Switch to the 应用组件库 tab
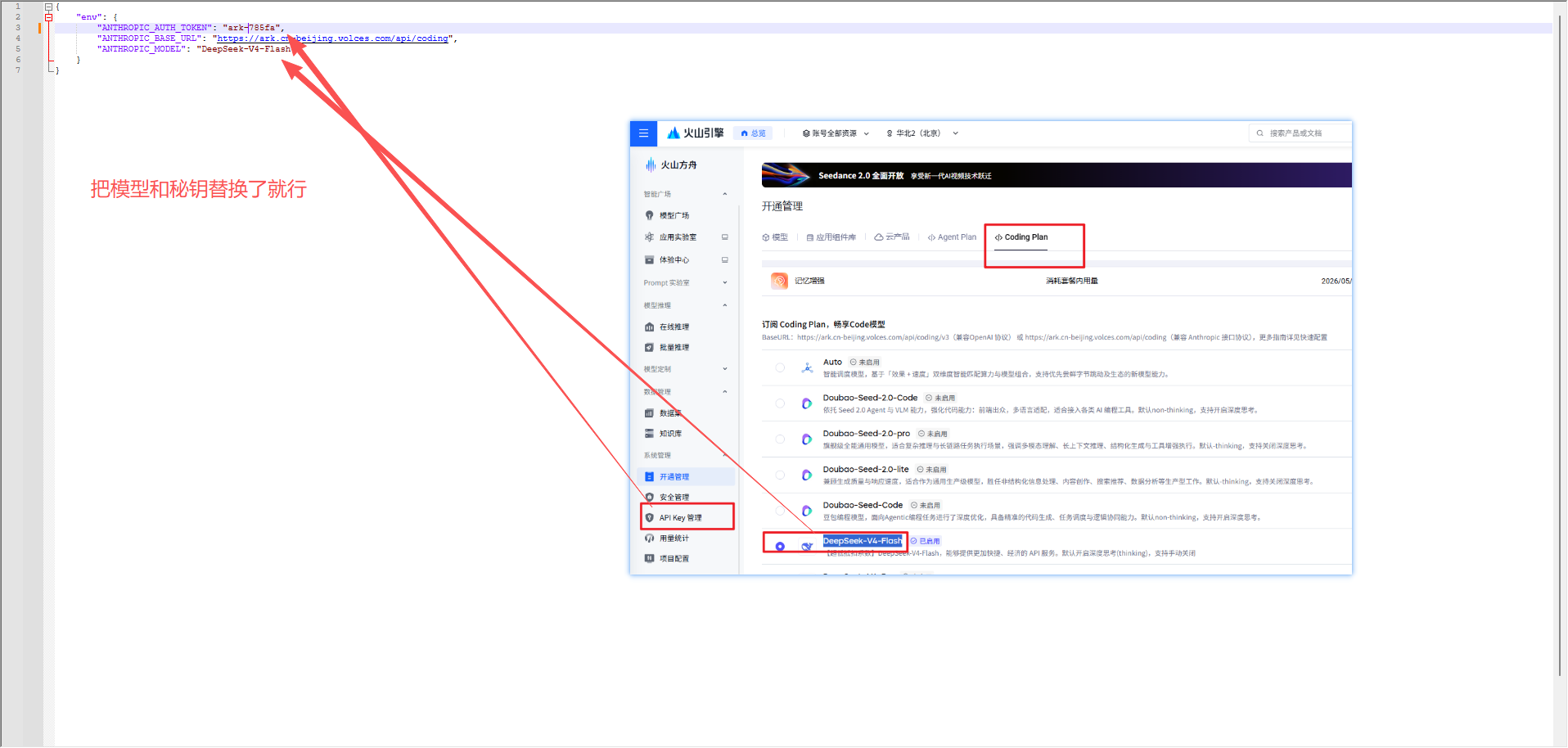Screen dimensions: 1568x748 pyautogui.click(x=831, y=237)
